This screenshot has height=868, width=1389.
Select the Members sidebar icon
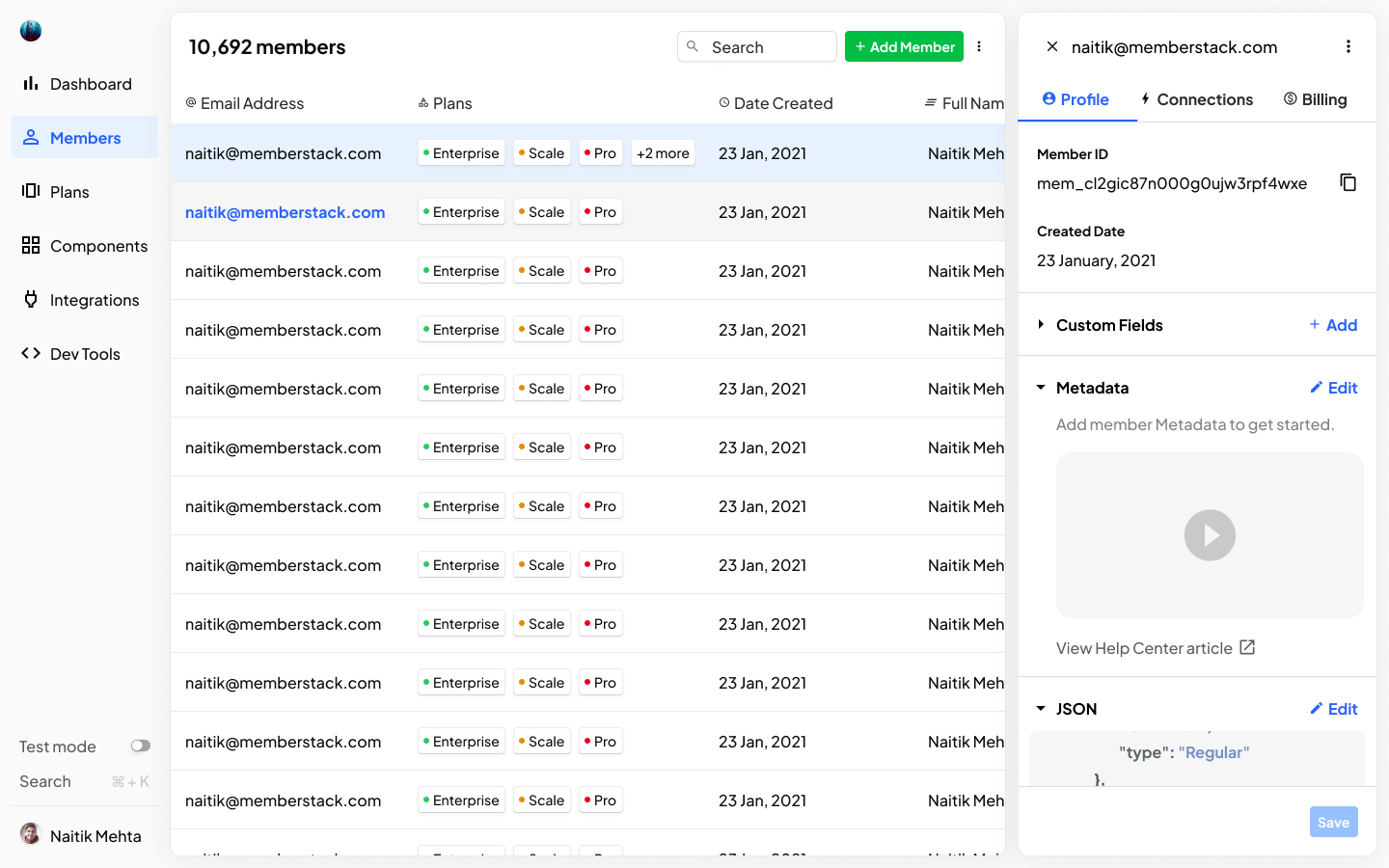coord(31,138)
